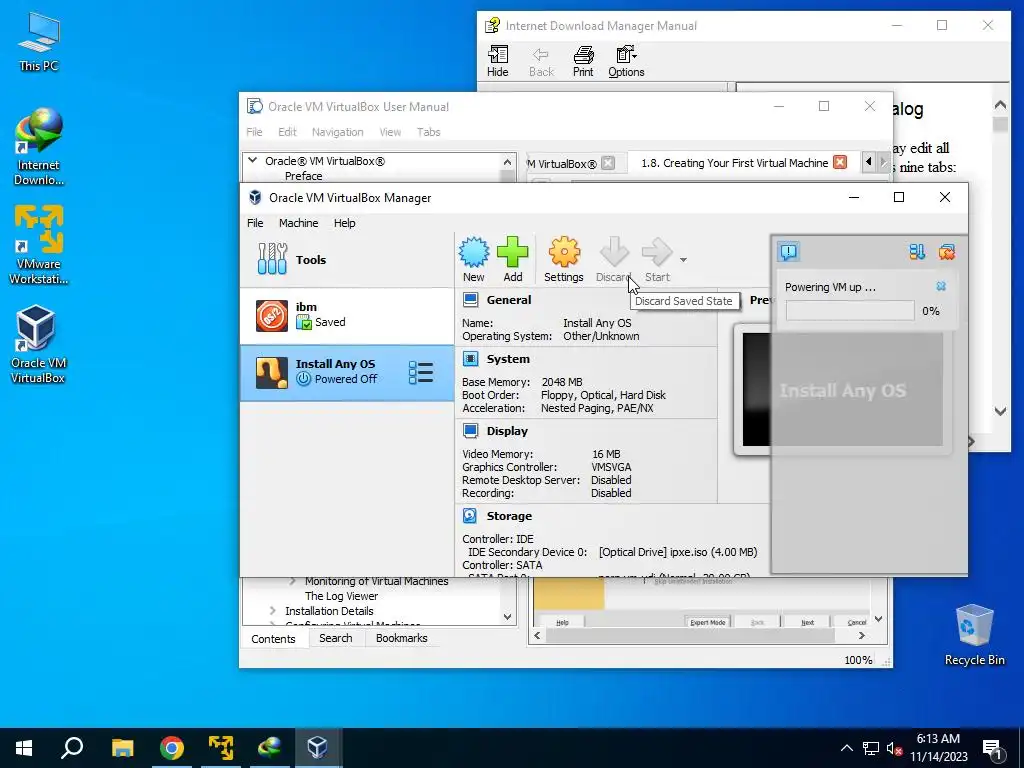Click the VMware Workstation taskbar icon
The height and width of the screenshot is (768, 1024).
click(x=221, y=747)
